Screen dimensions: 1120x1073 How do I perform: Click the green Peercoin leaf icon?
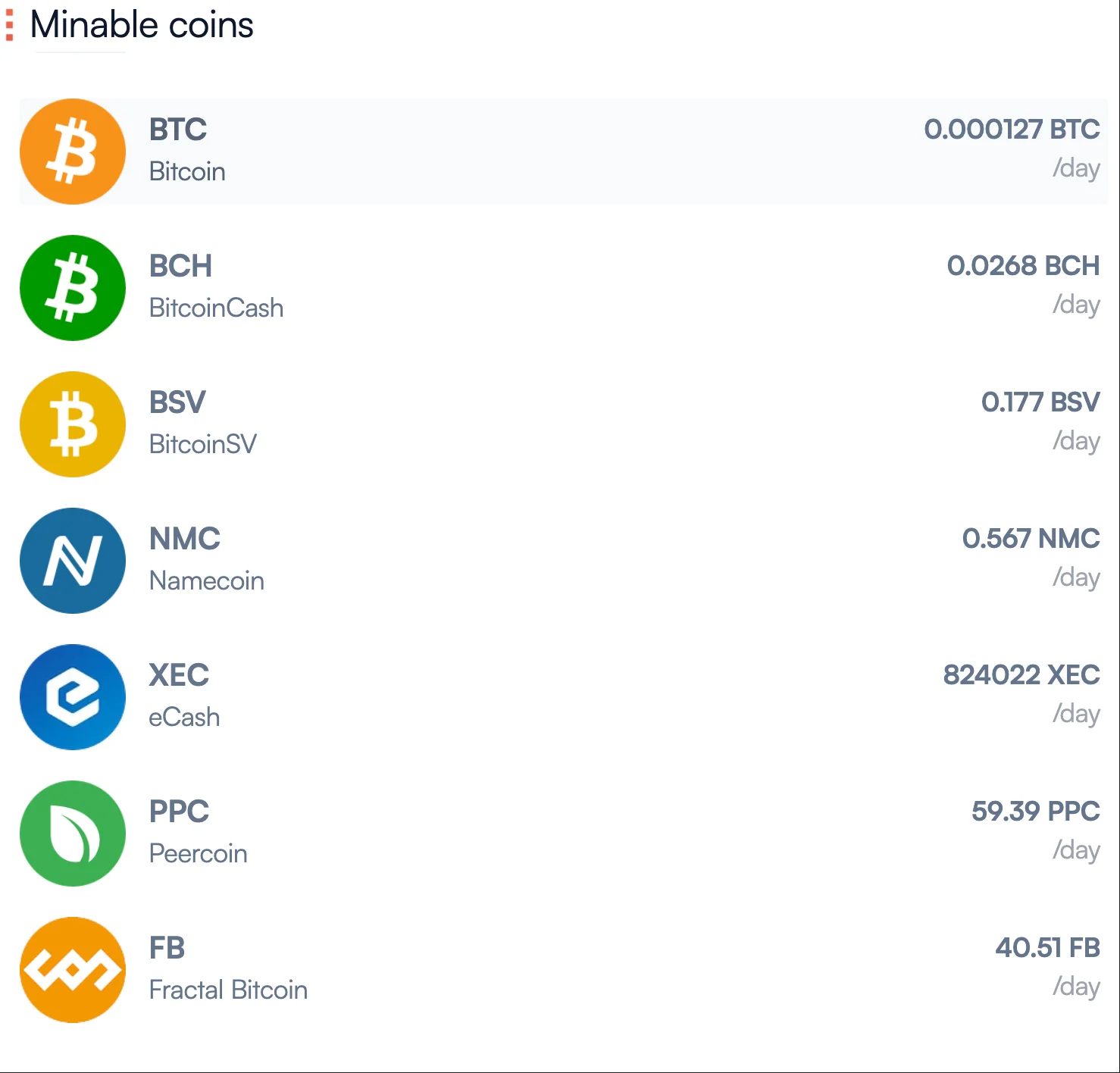point(73,834)
